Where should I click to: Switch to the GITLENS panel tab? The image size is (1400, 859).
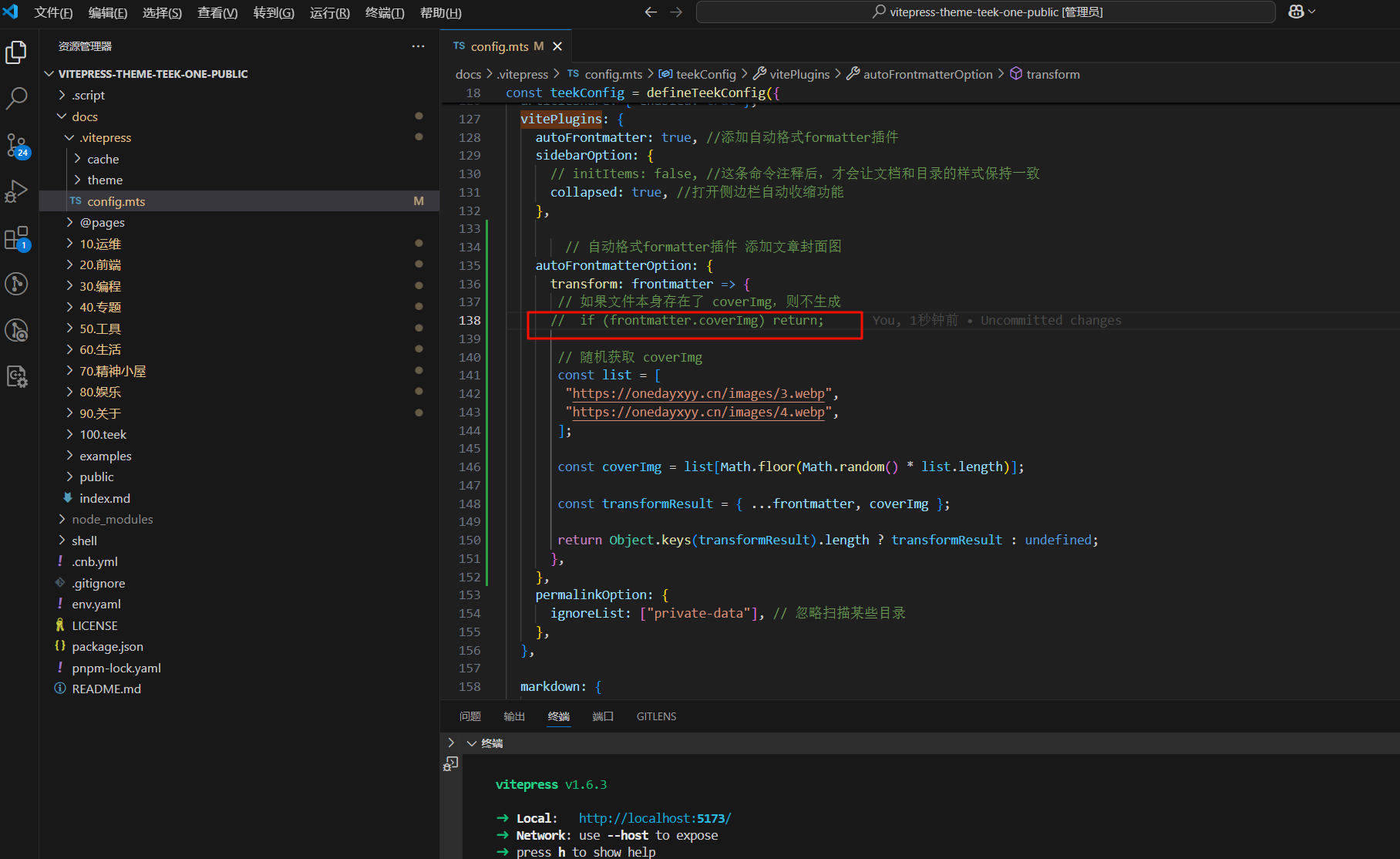[x=656, y=716]
